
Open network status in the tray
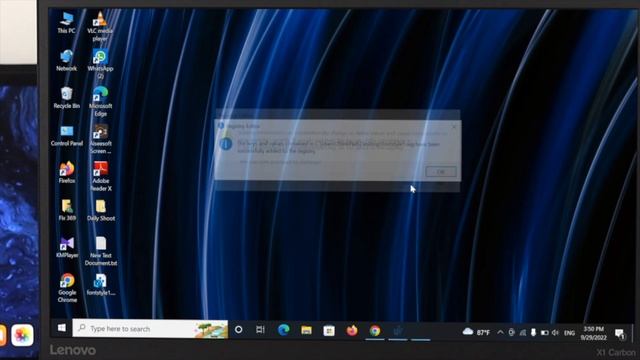(x=522, y=333)
